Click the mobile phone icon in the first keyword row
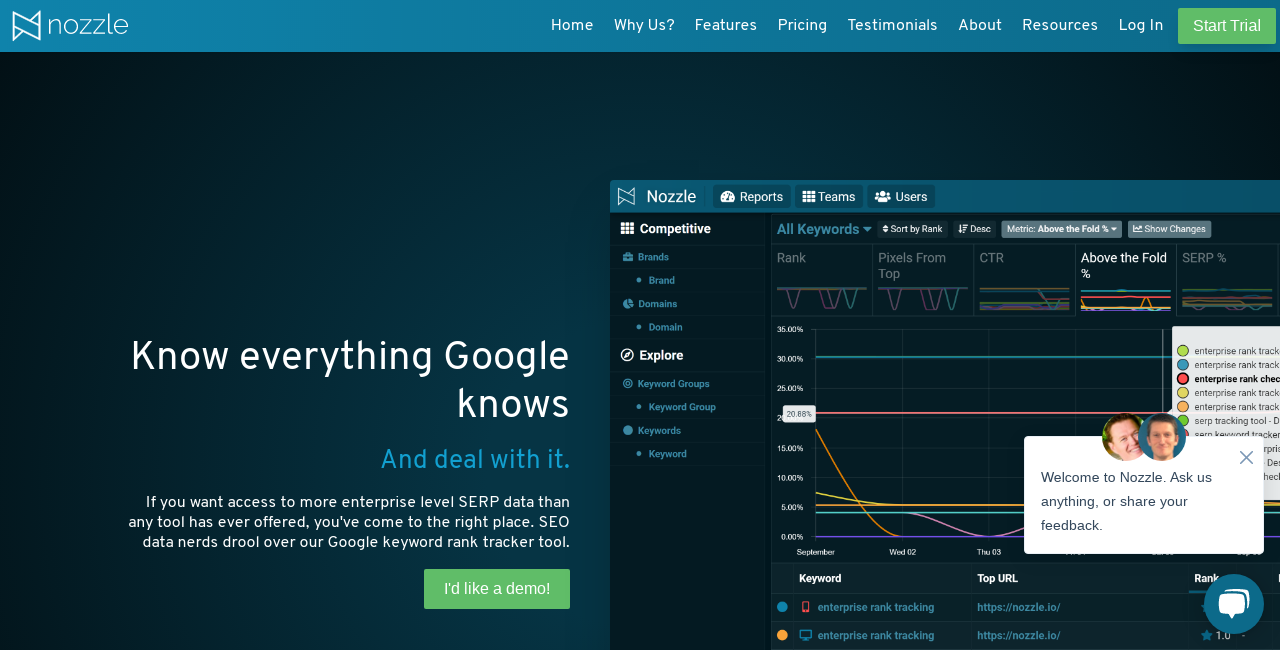 pos(805,607)
